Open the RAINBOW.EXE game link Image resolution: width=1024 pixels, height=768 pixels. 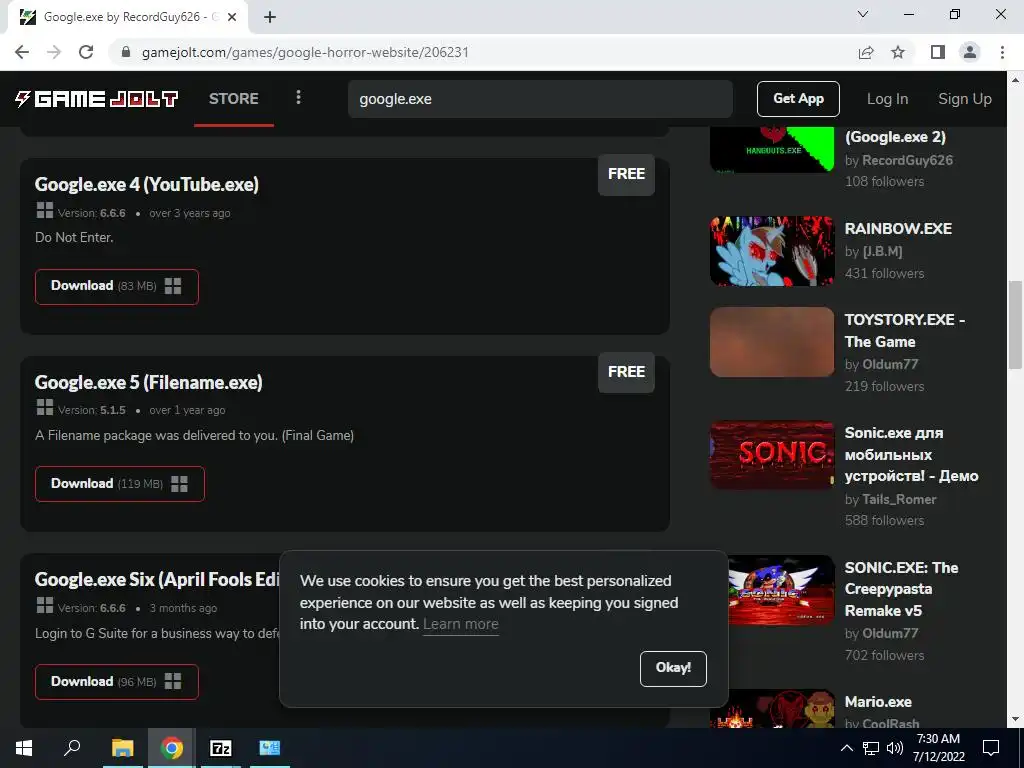(x=898, y=229)
